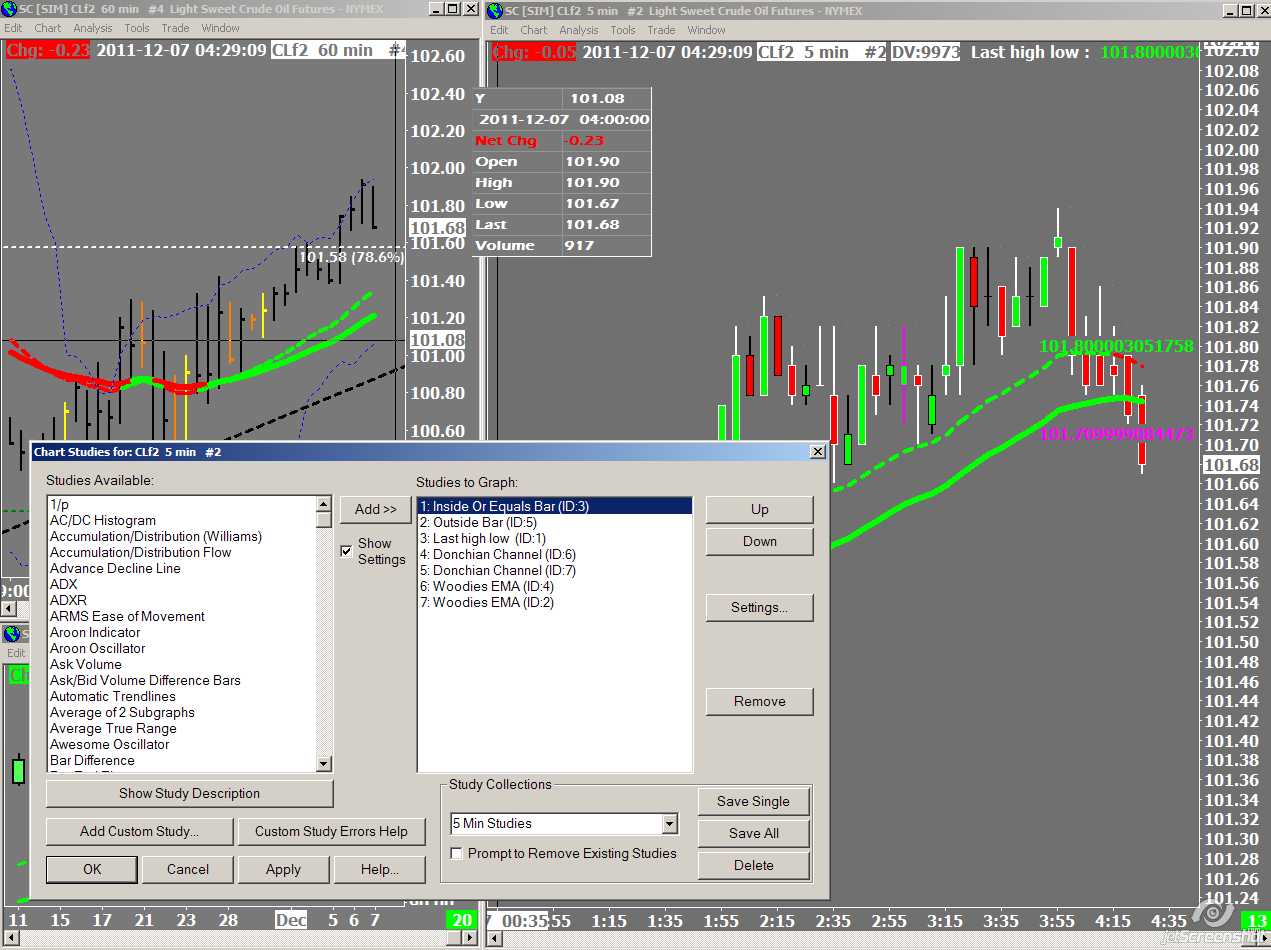Screen dimensions: 1271x950
Task: Click Add Custom Study... button
Action: (139, 831)
